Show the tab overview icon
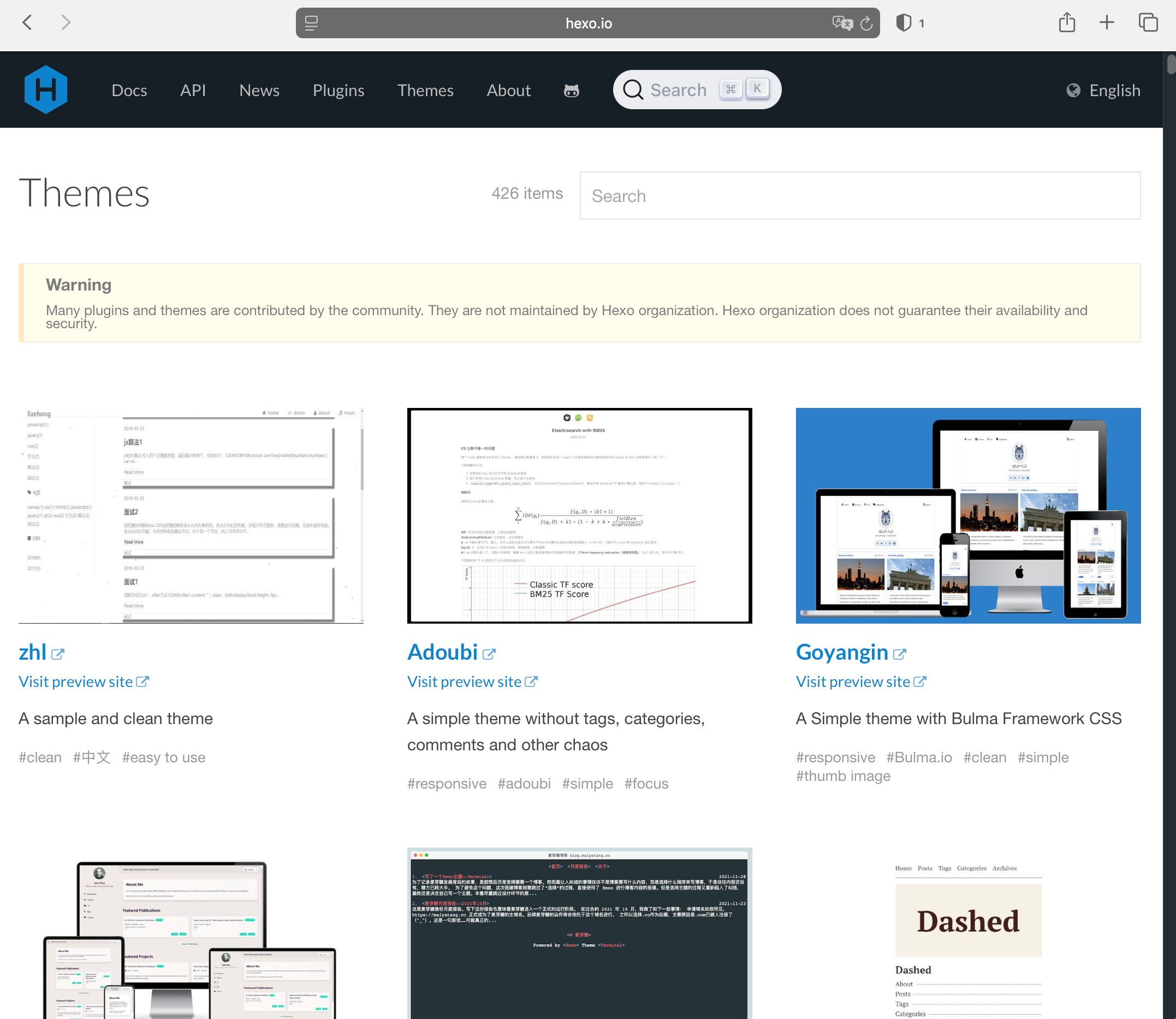This screenshot has width=1176, height=1019. click(x=1148, y=23)
